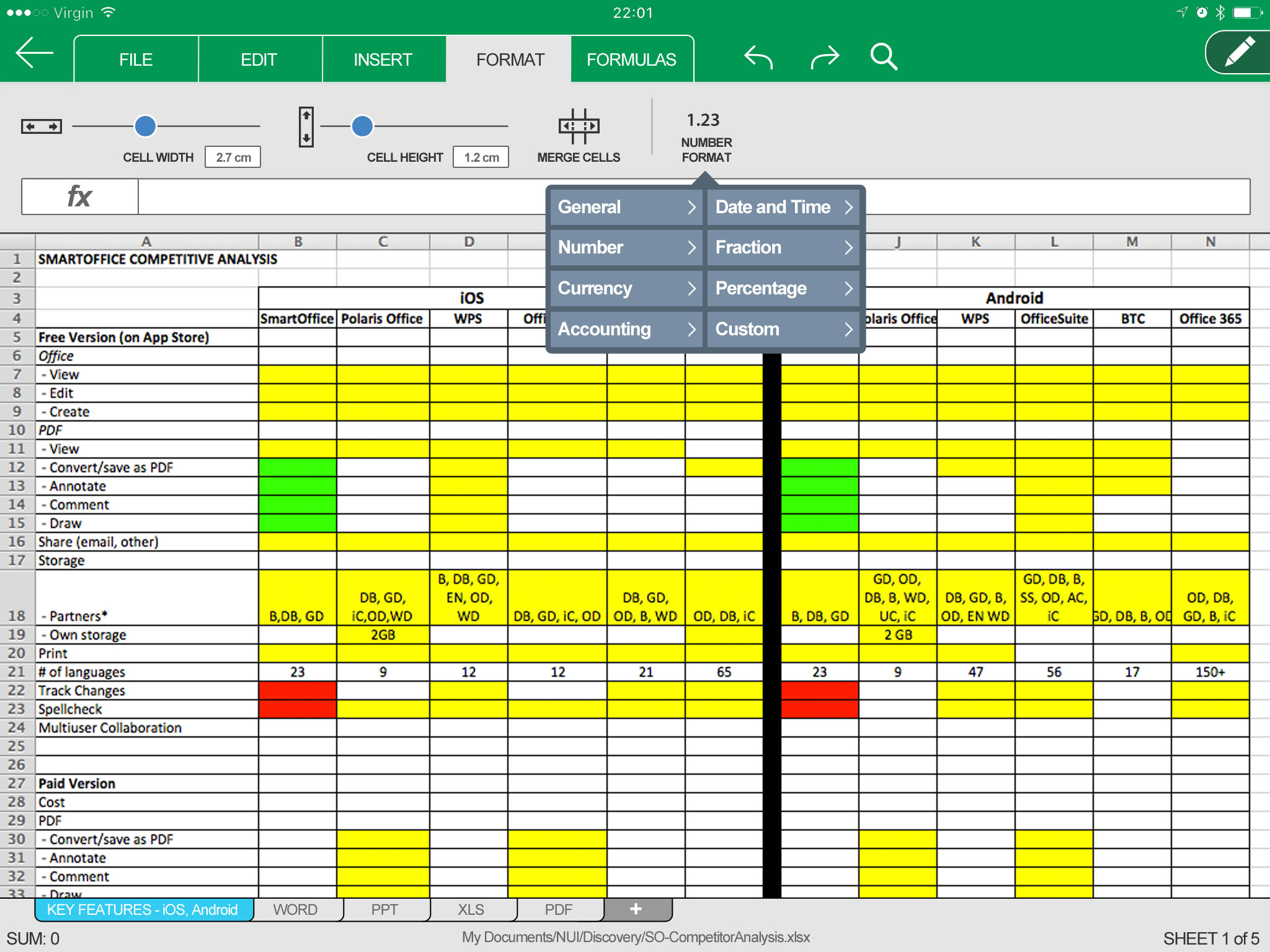Click the cell height arrows icon

[x=306, y=126]
